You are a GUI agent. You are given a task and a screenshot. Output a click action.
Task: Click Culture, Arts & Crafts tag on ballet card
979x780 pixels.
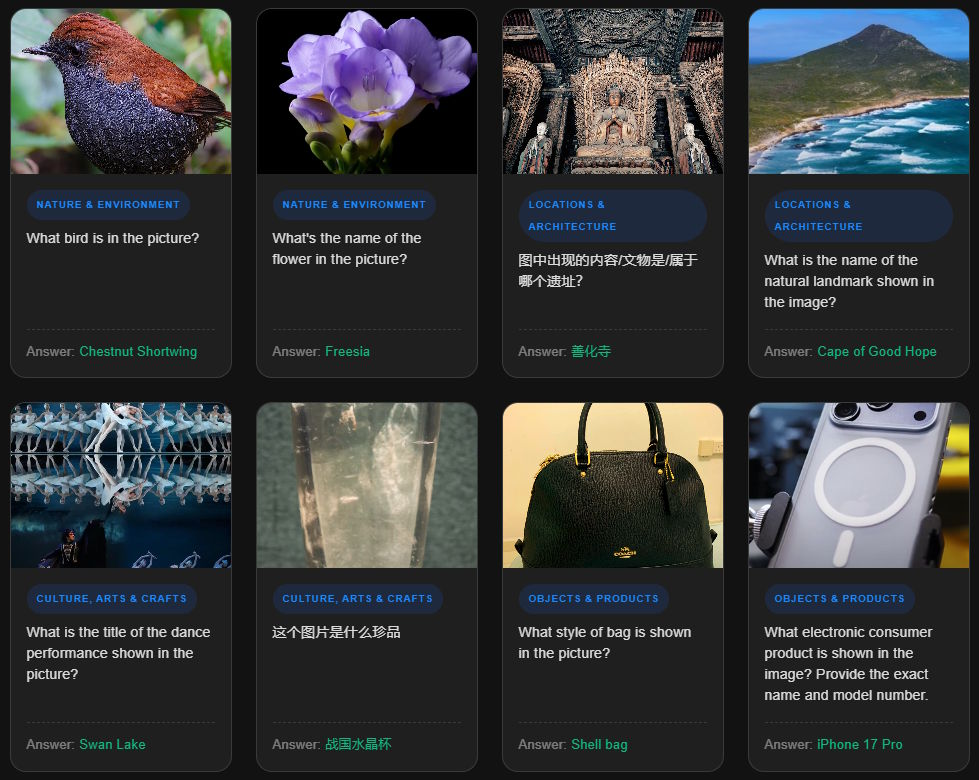click(x=111, y=599)
